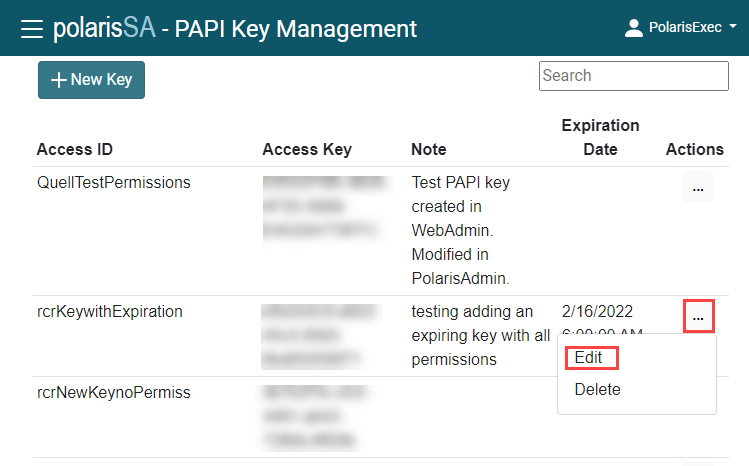Click the PolarisExec user avatar icon
749x466 pixels.
pos(633,28)
